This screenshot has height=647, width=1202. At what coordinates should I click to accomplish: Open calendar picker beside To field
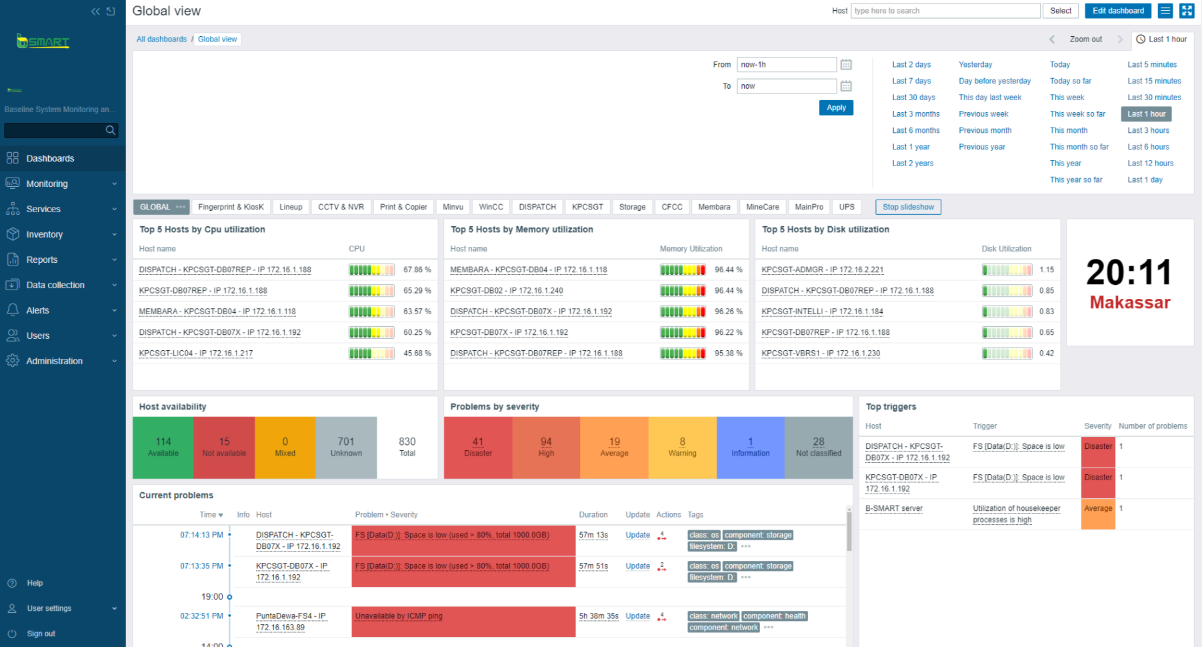[846, 86]
